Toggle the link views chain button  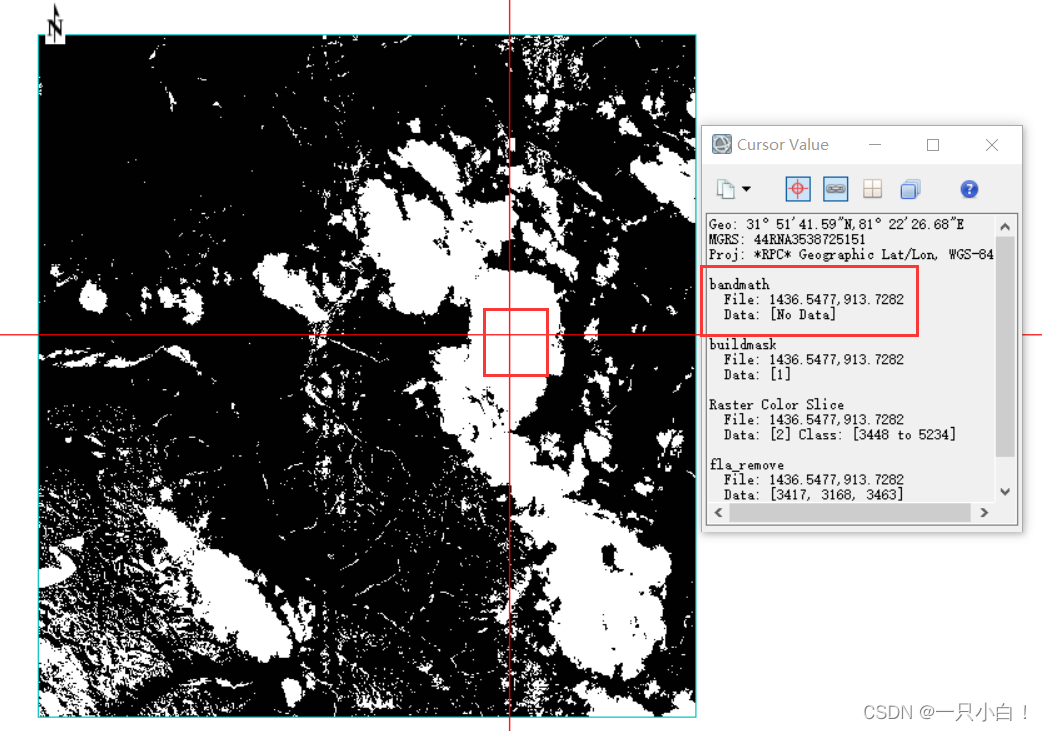click(x=835, y=189)
